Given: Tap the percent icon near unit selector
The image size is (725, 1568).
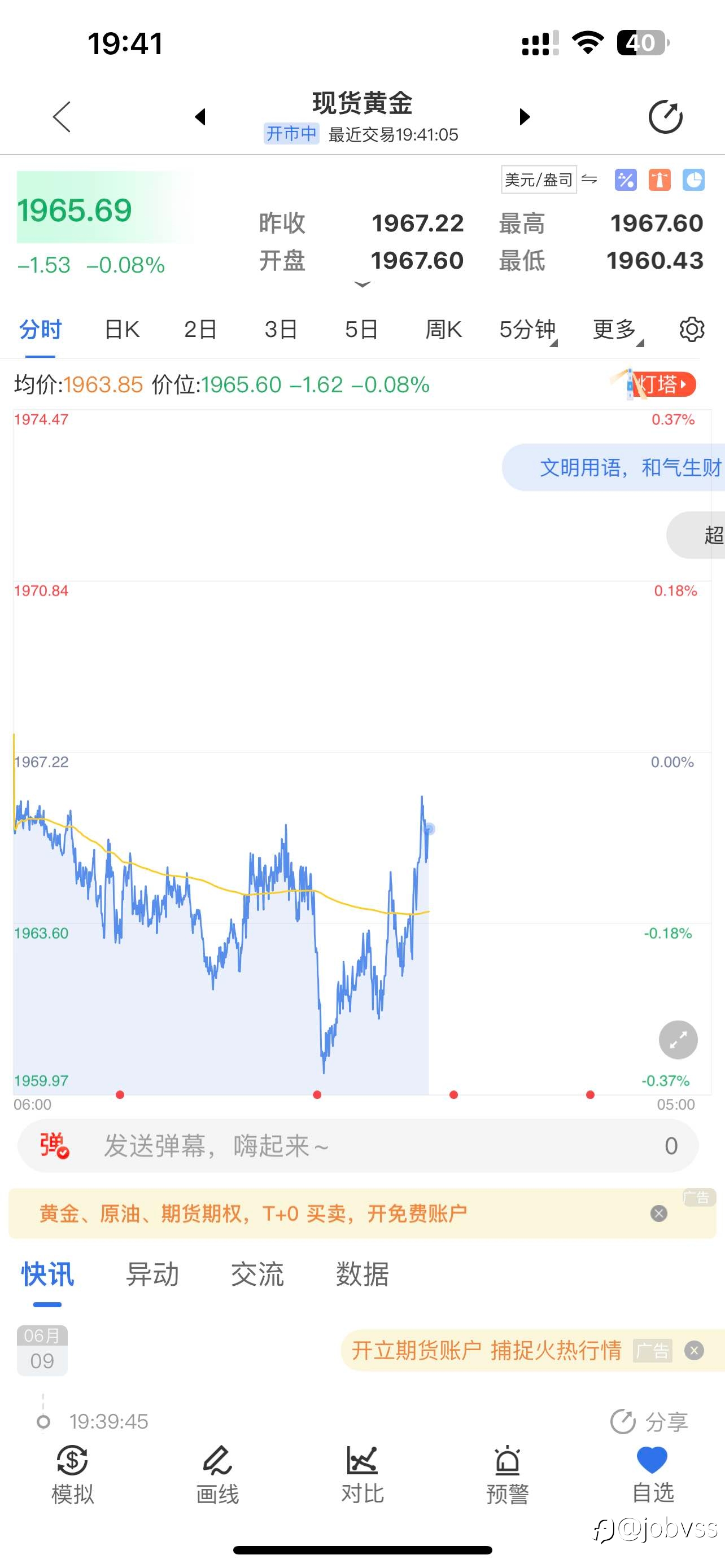Looking at the screenshot, I should tap(626, 179).
